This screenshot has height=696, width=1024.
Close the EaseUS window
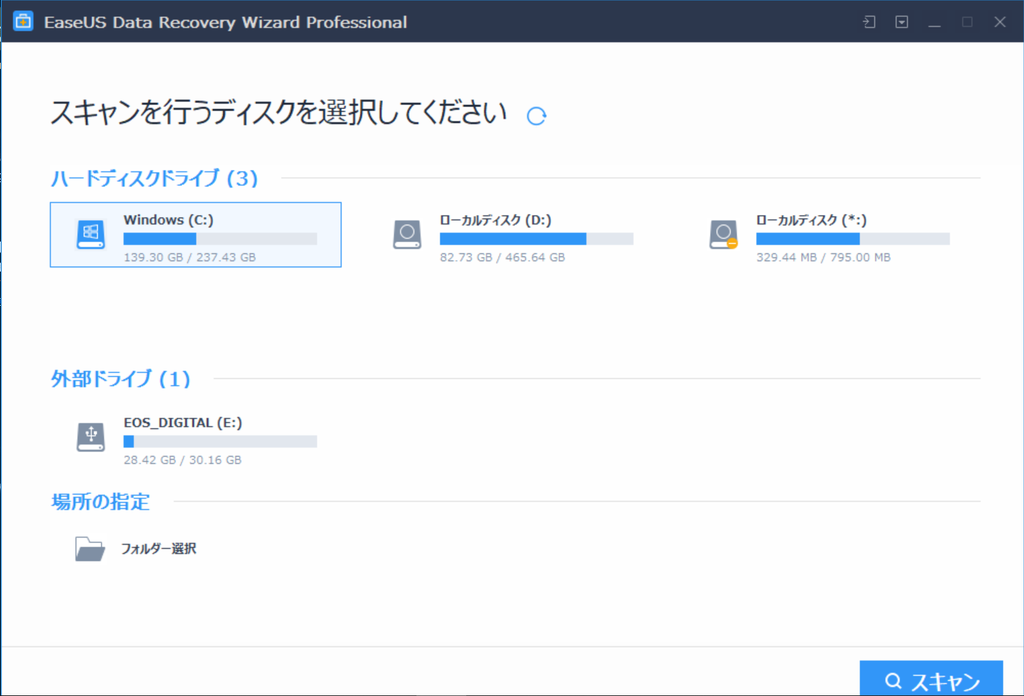tap(1000, 22)
